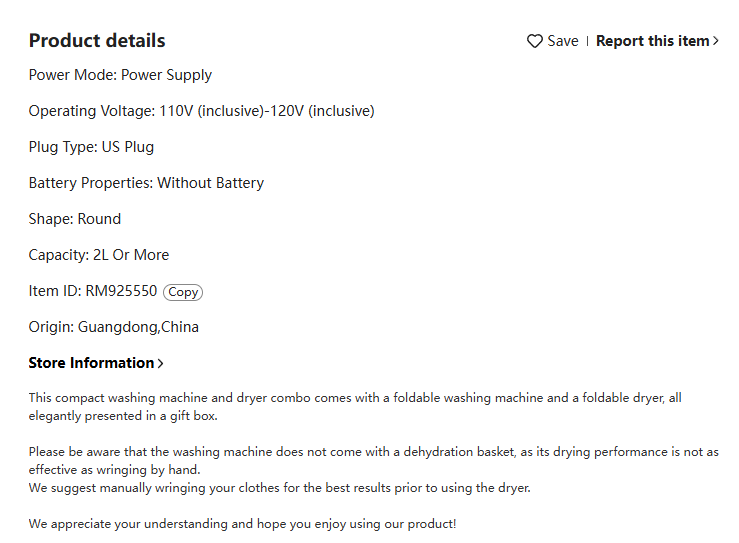Click the closing appreciation message line
Image resolution: width=739 pixels, height=543 pixels.
(242, 524)
